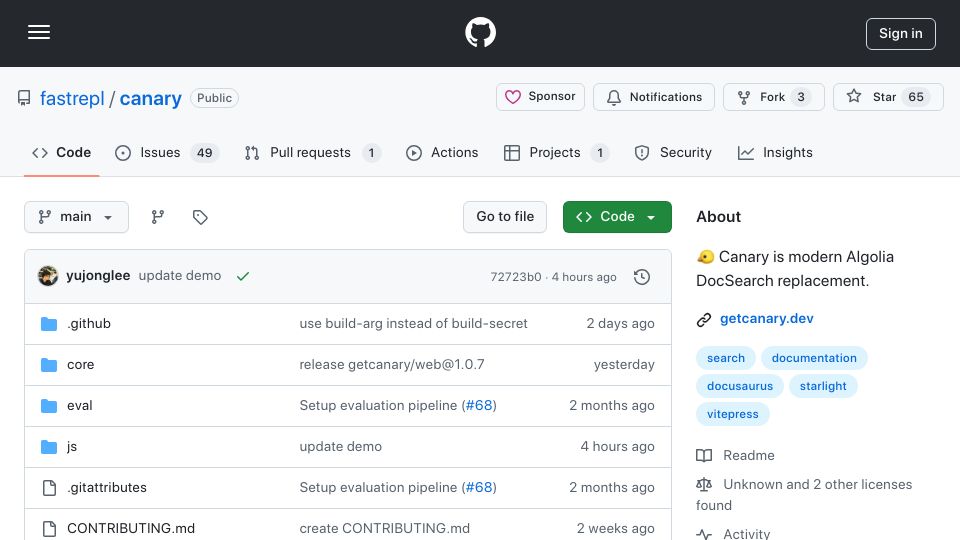
Task: Open the .github folder
Action: 89,323
